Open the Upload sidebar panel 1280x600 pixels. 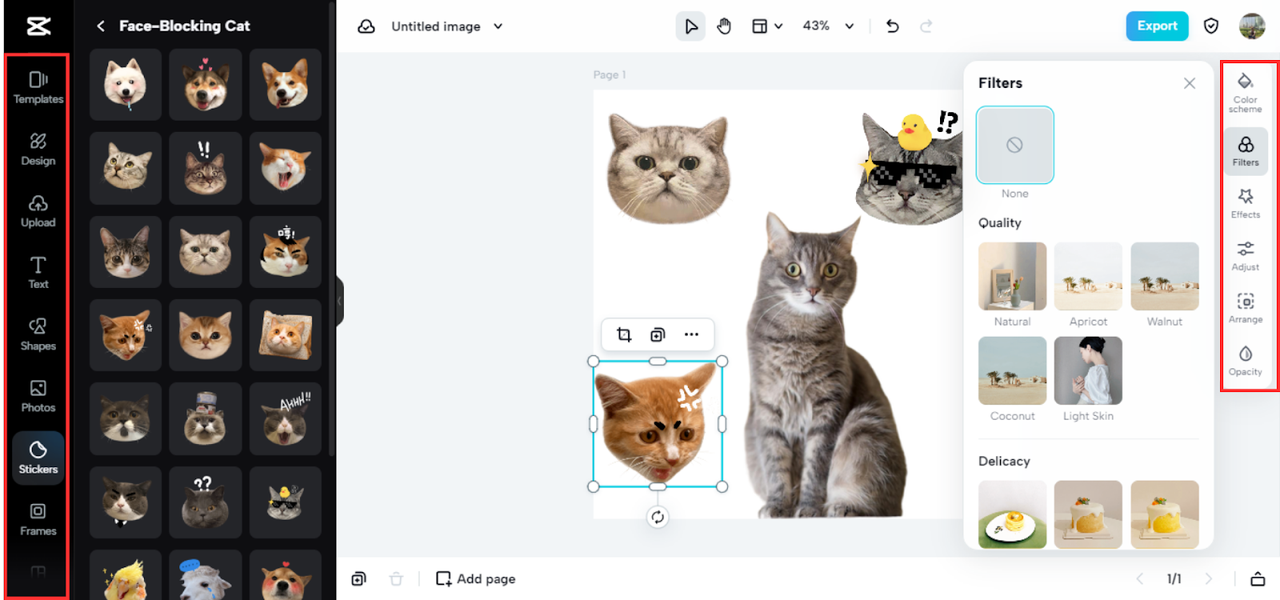click(38, 211)
